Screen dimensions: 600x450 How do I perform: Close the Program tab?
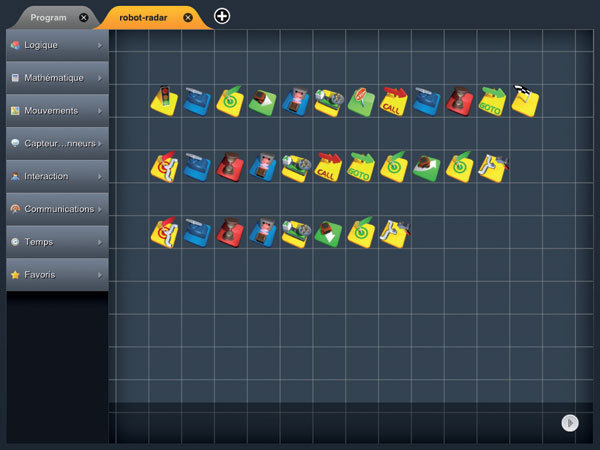click(83, 18)
